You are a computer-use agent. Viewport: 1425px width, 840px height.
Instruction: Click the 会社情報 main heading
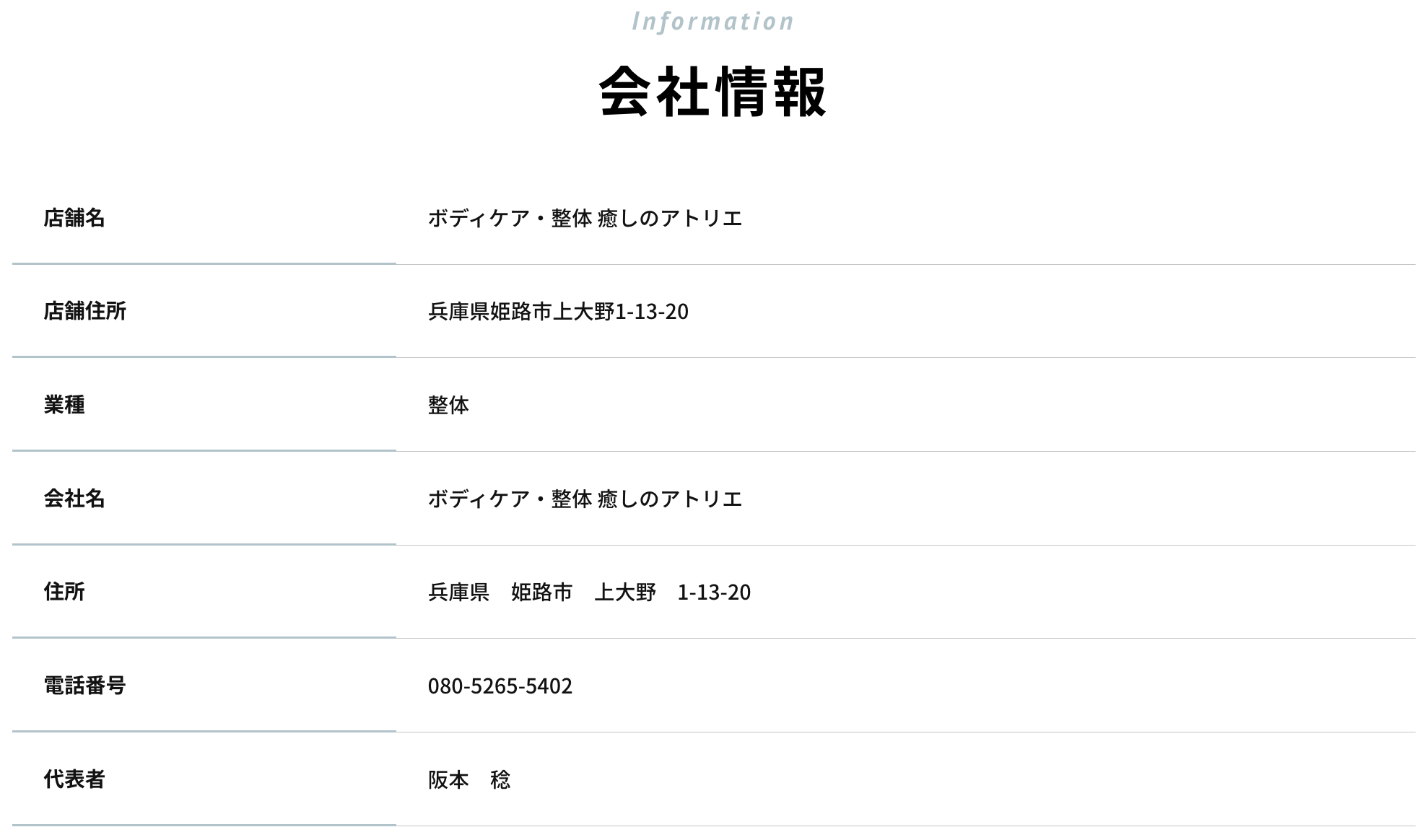click(x=712, y=92)
